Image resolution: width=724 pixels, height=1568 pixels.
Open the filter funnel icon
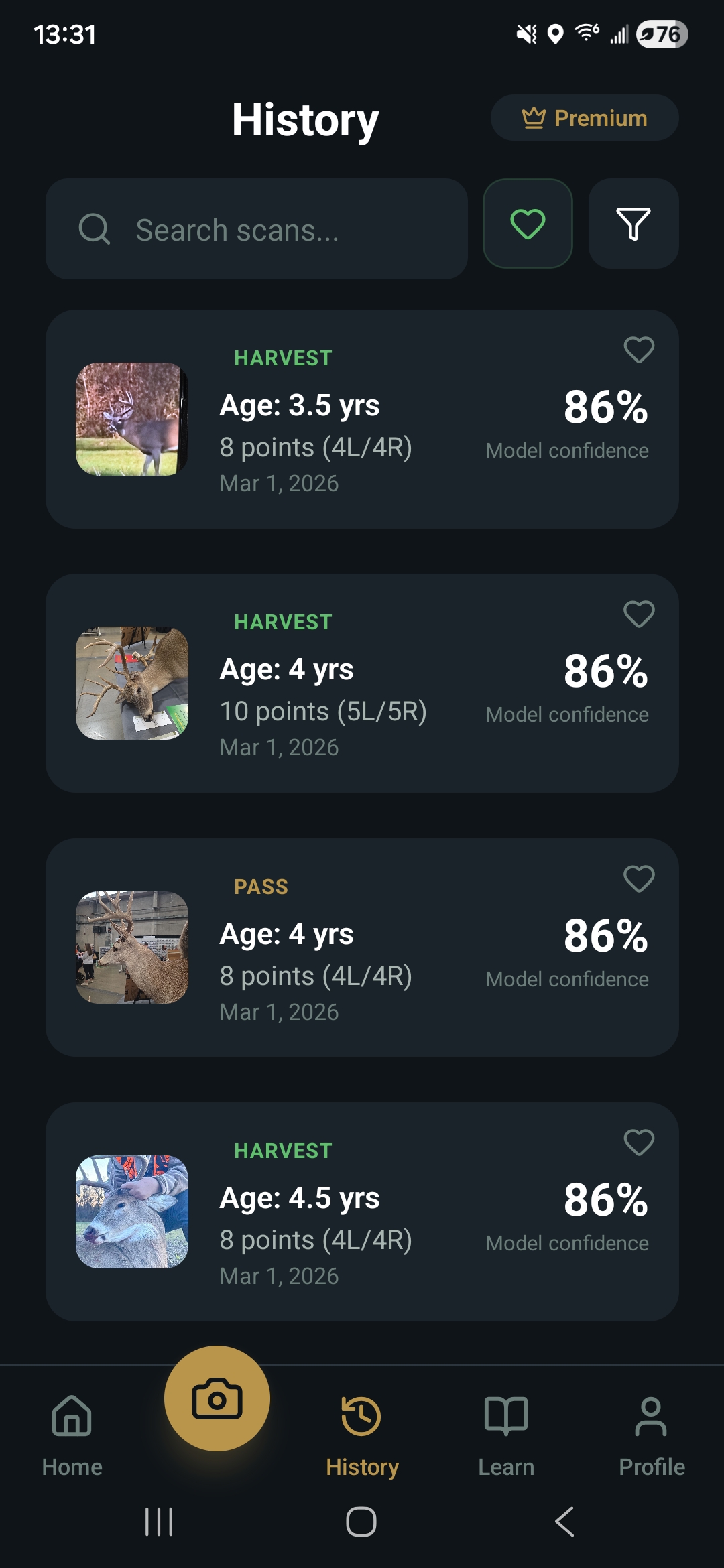tap(633, 224)
